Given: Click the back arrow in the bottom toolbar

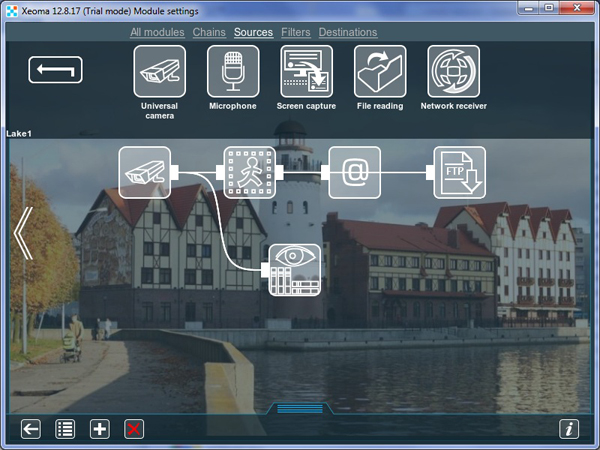Looking at the screenshot, I should pyautogui.click(x=31, y=429).
